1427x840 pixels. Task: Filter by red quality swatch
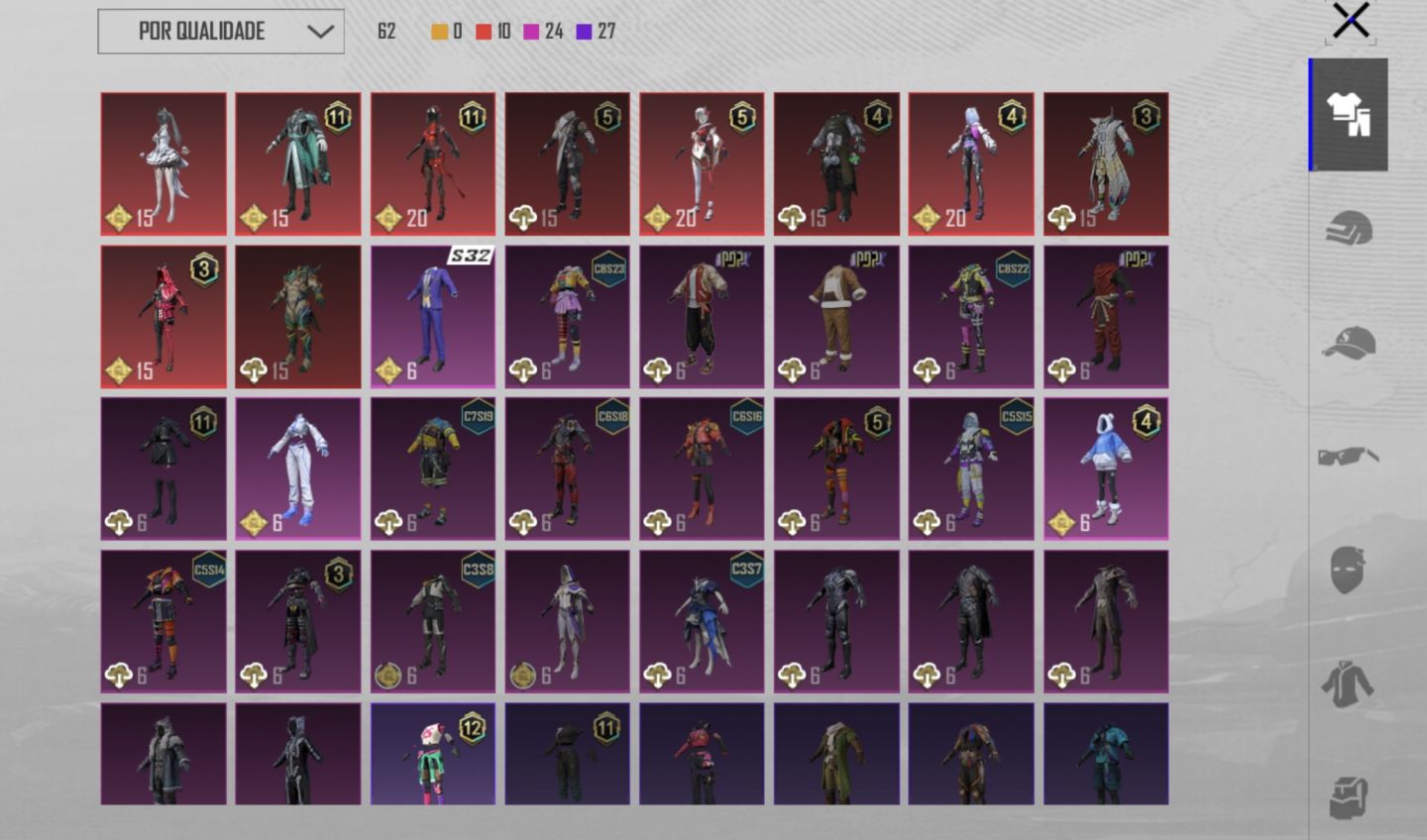[484, 32]
